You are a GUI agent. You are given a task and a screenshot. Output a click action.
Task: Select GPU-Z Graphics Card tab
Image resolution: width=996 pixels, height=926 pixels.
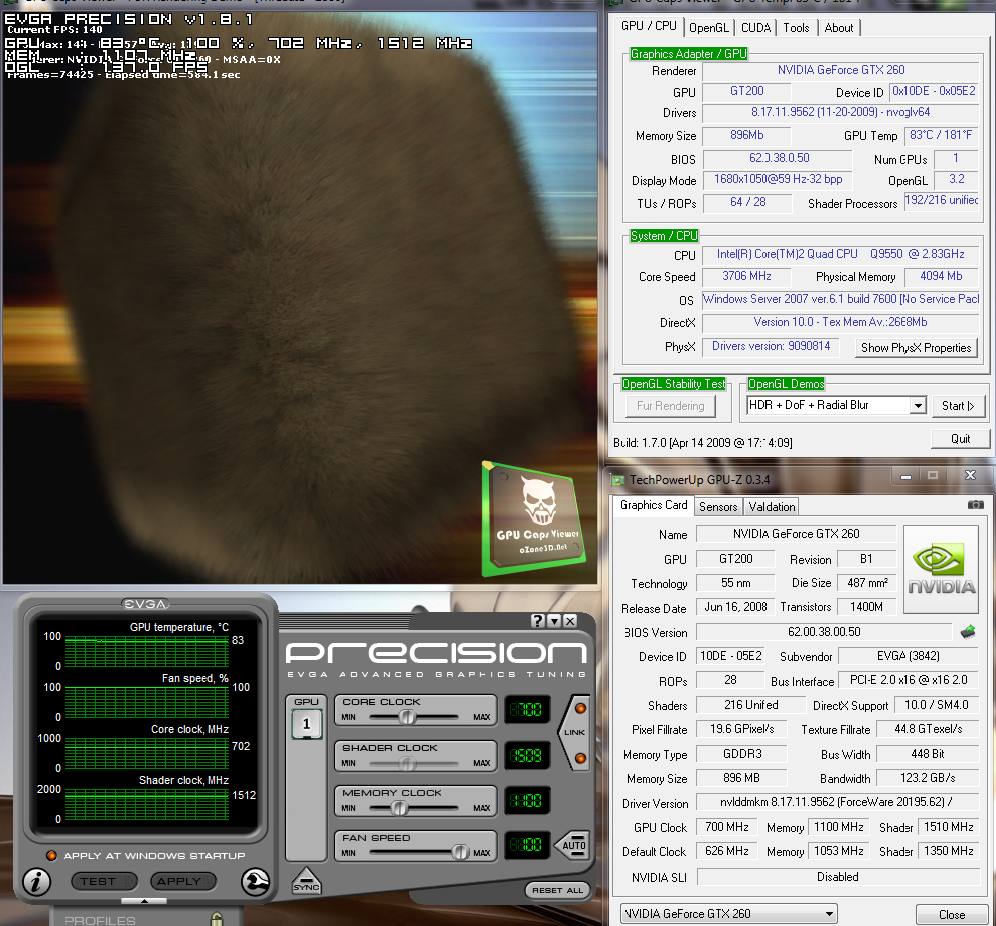(653, 505)
